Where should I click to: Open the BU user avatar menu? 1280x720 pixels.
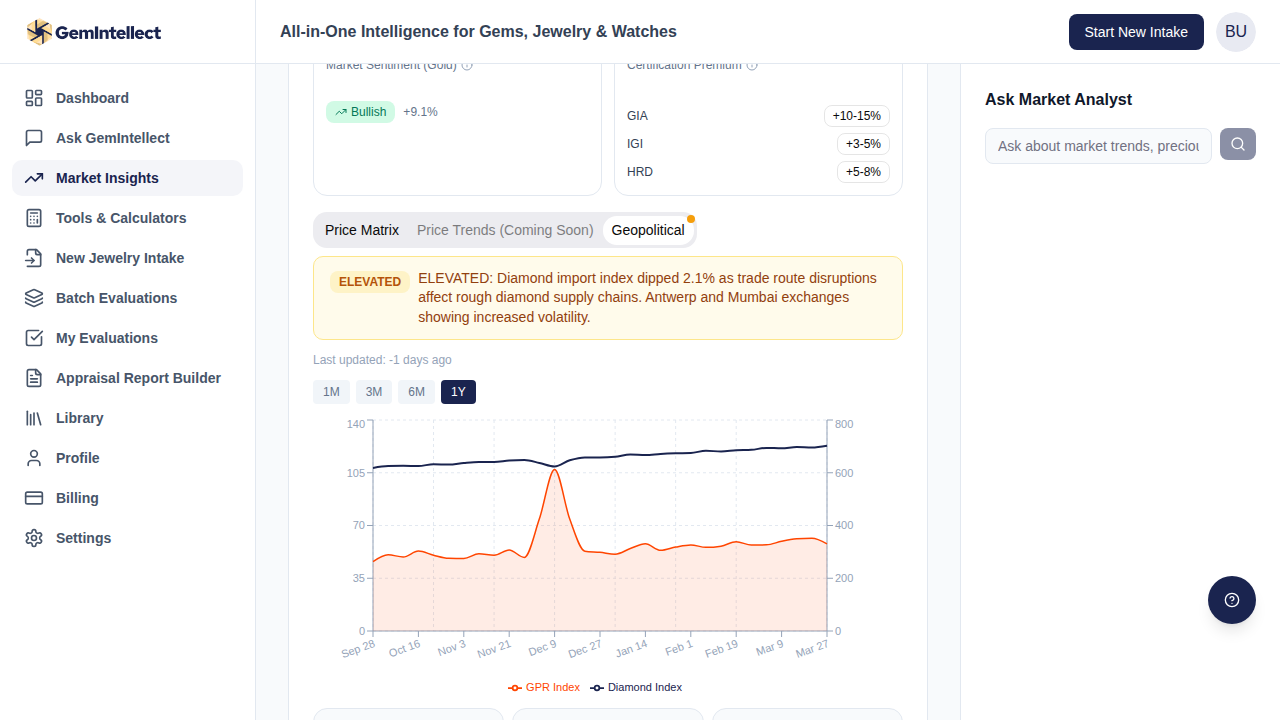pos(1235,32)
